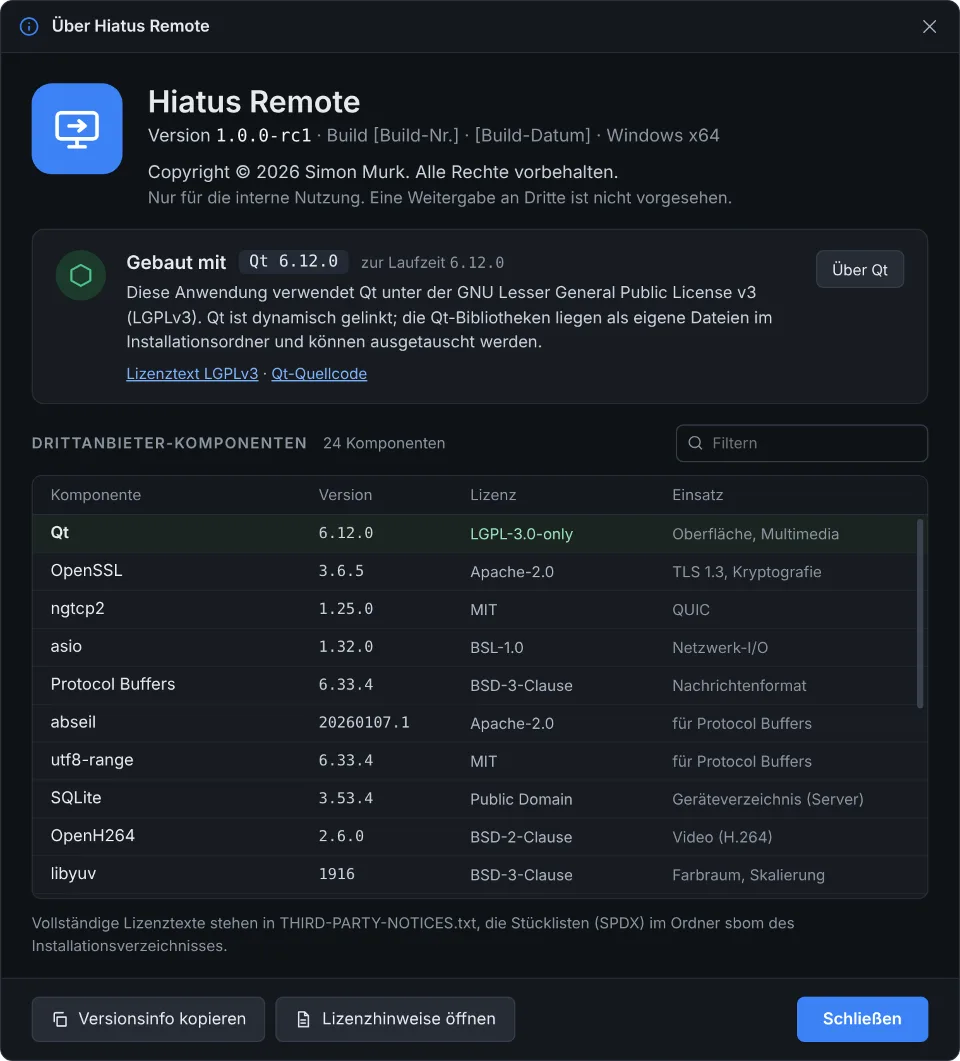This screenshot has height=1061, width=960.
Task: Click the Hiatus Remote app logo
Action: point(77,129)
